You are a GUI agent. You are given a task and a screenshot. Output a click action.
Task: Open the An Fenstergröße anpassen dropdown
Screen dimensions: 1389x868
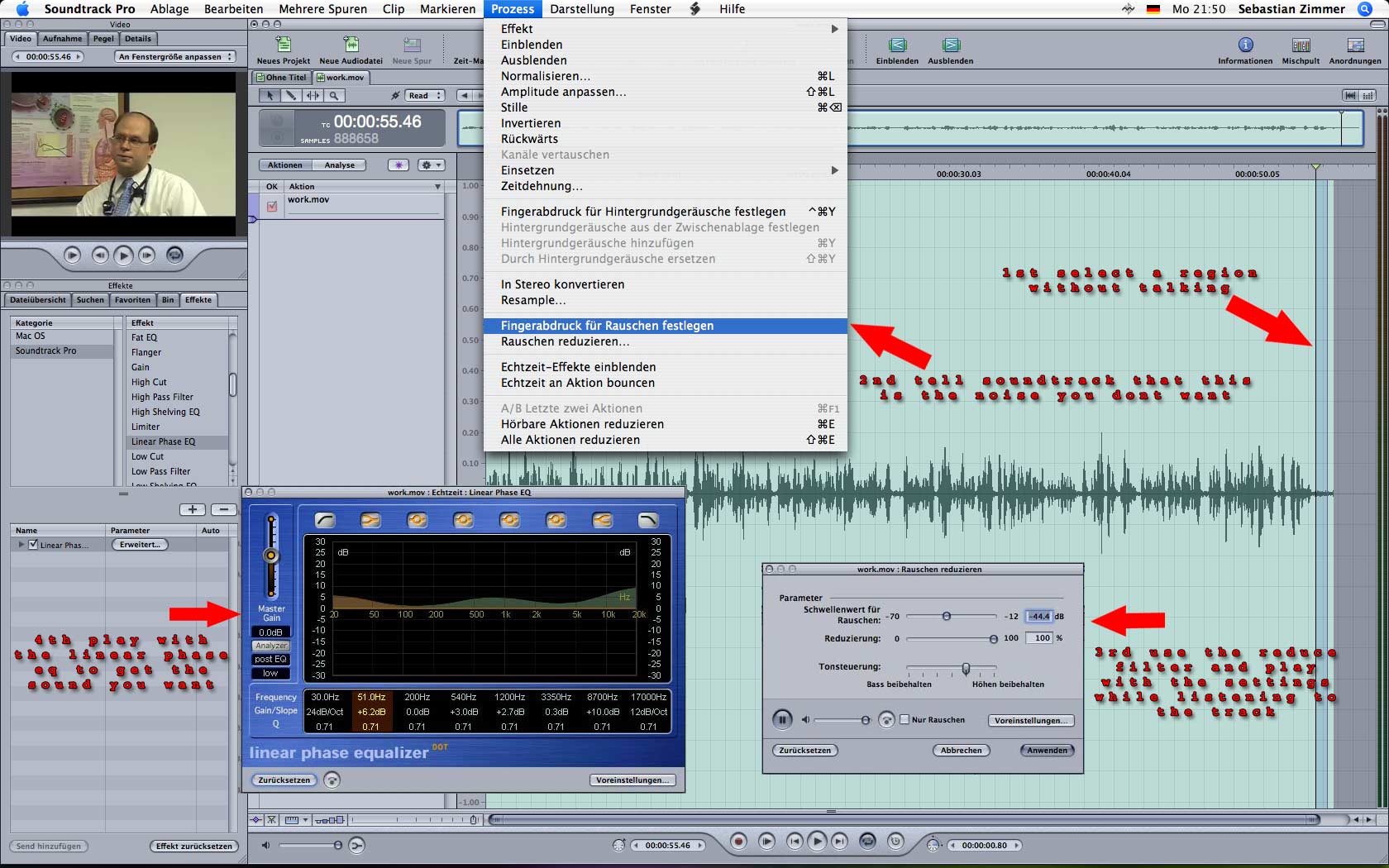[x=174, y=56]
